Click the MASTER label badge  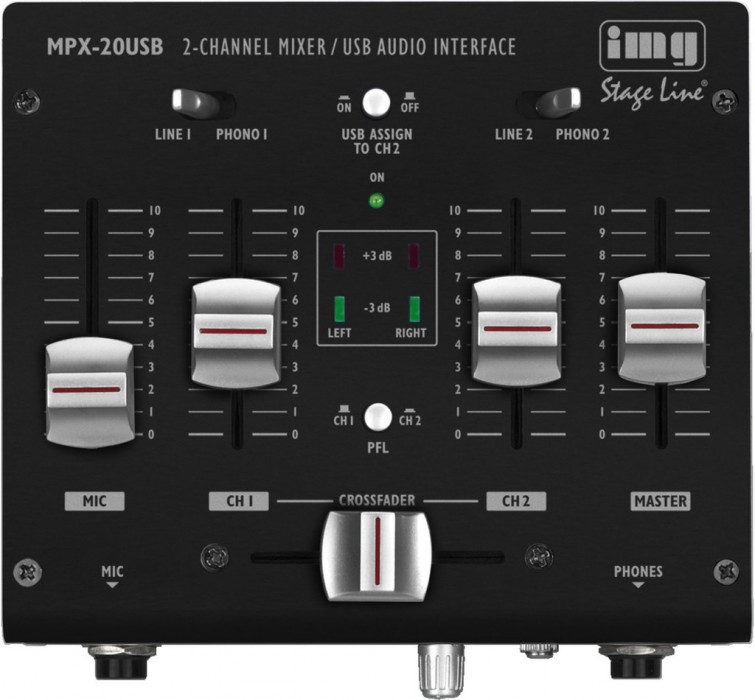tap(660, 501)
